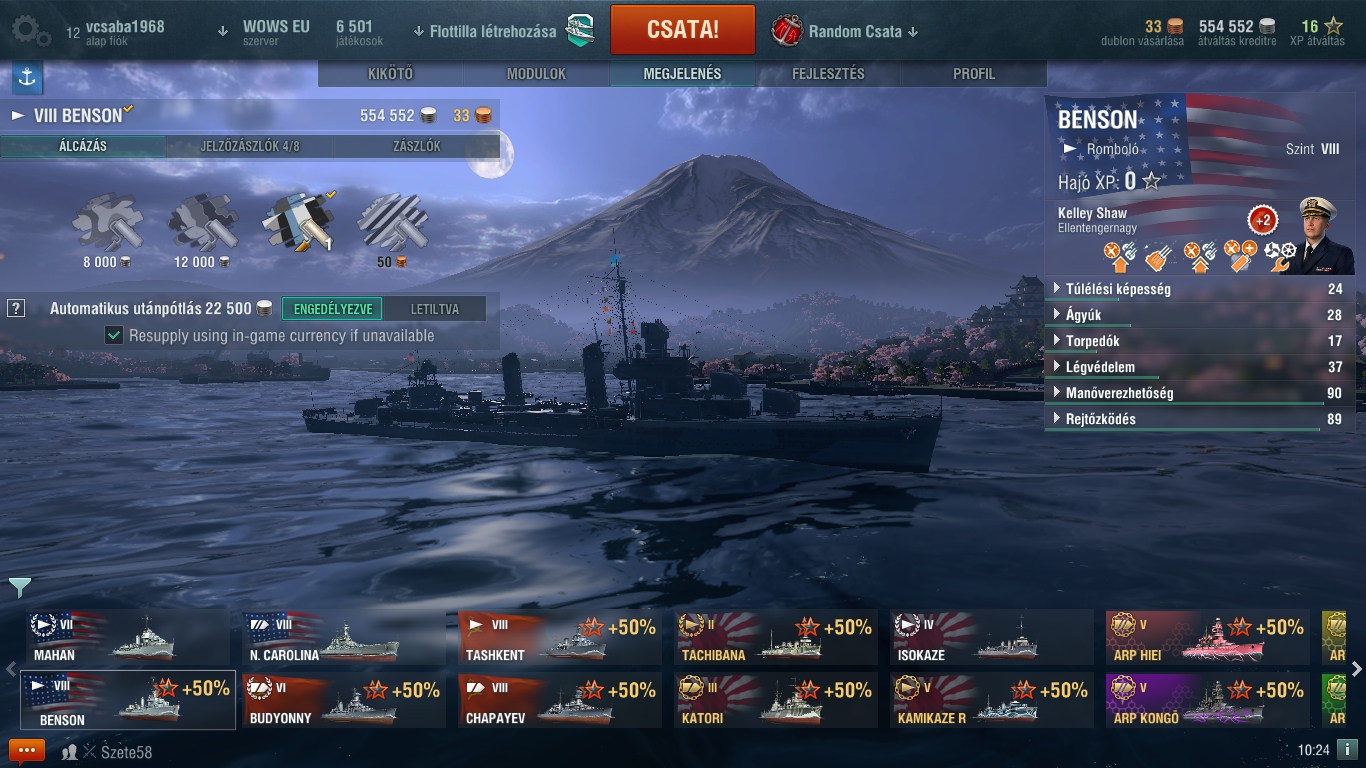Screen dimensions: 1366x768
Task: Click the auto-resupply help question mark
Action: coord(16,309)
